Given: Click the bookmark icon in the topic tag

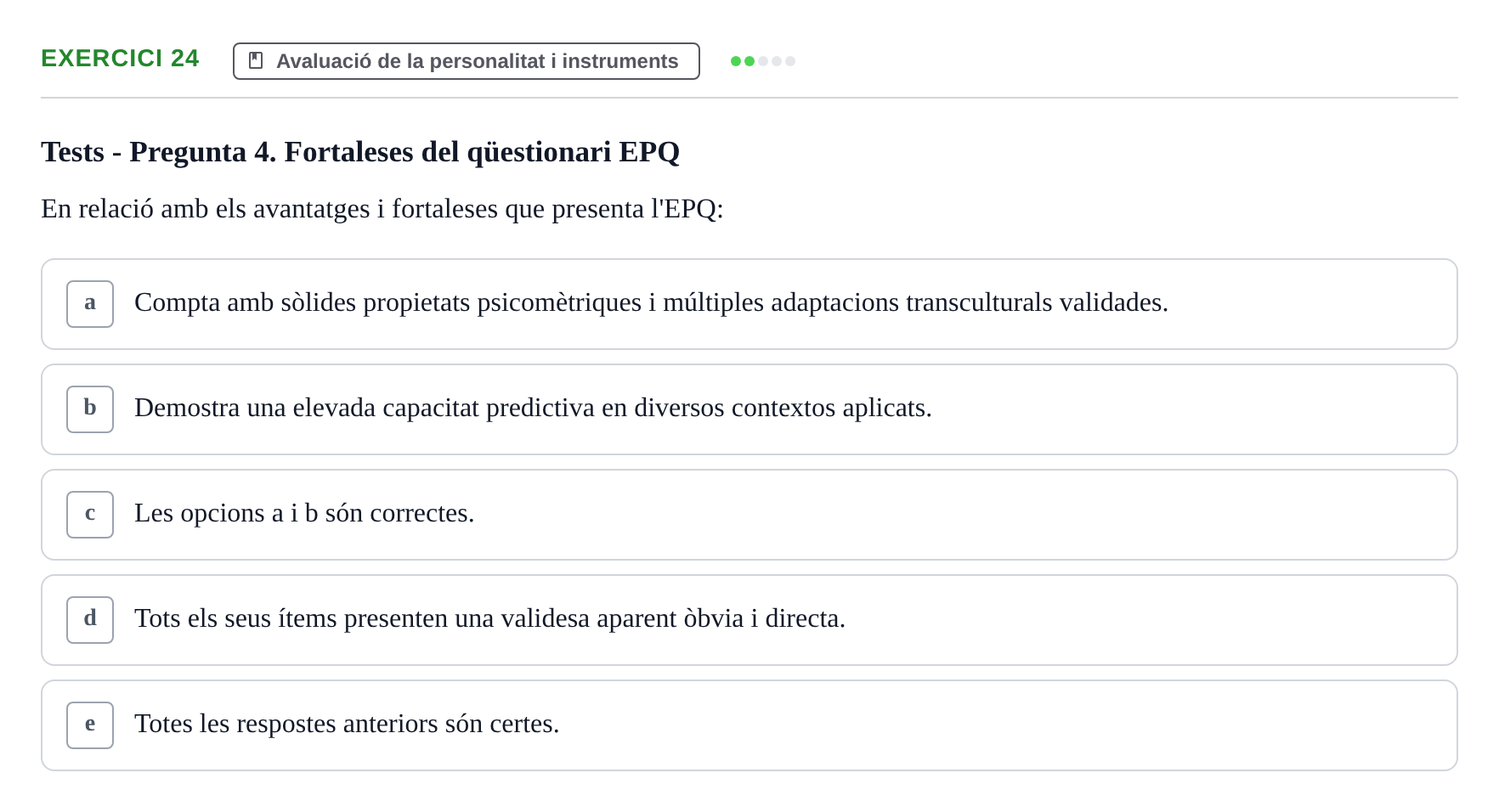Looking at the screenshot, I should pyautogui.click(x=256, y=60).
